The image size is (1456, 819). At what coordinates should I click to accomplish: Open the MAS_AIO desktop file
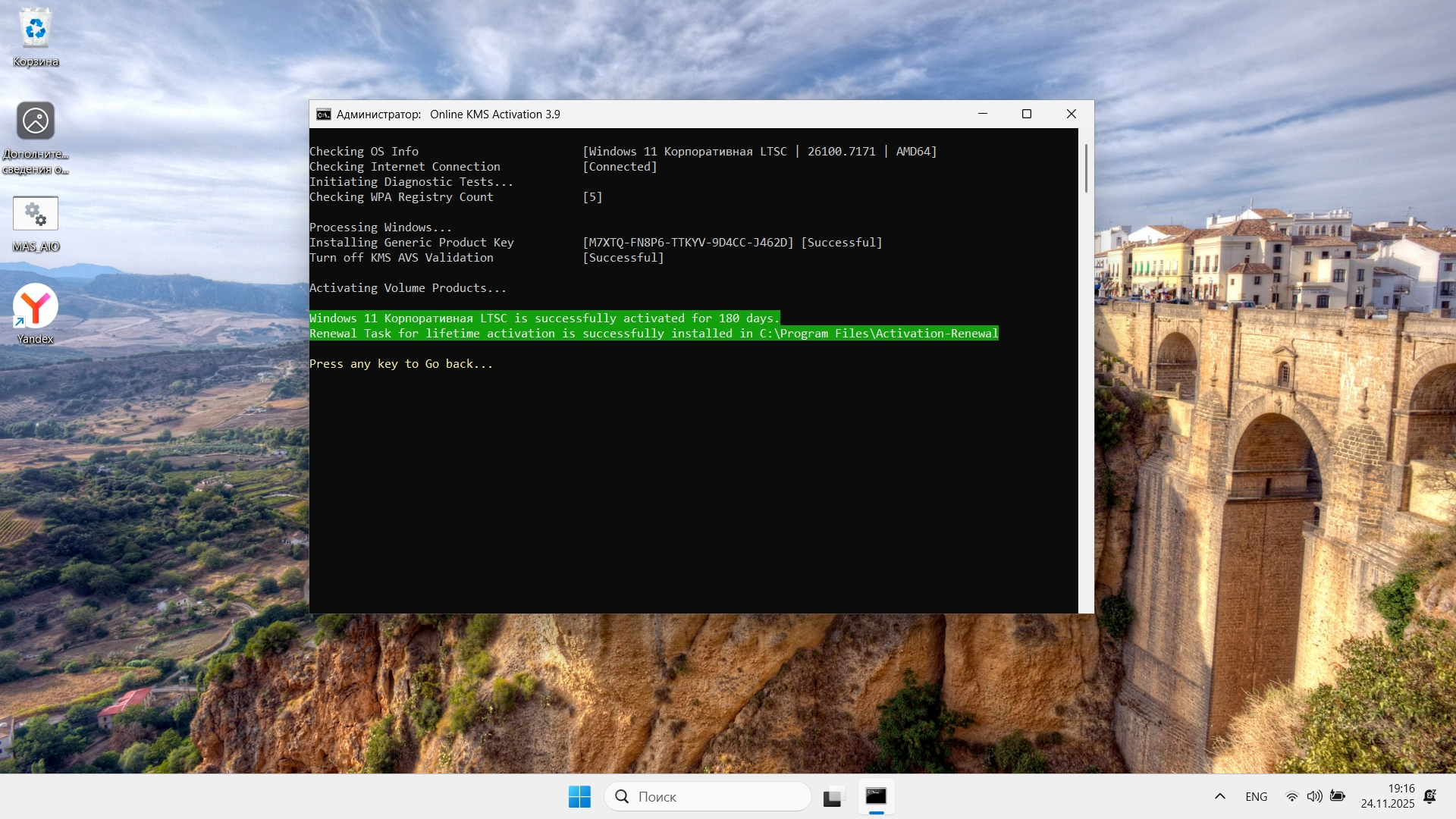pos(36,215)
